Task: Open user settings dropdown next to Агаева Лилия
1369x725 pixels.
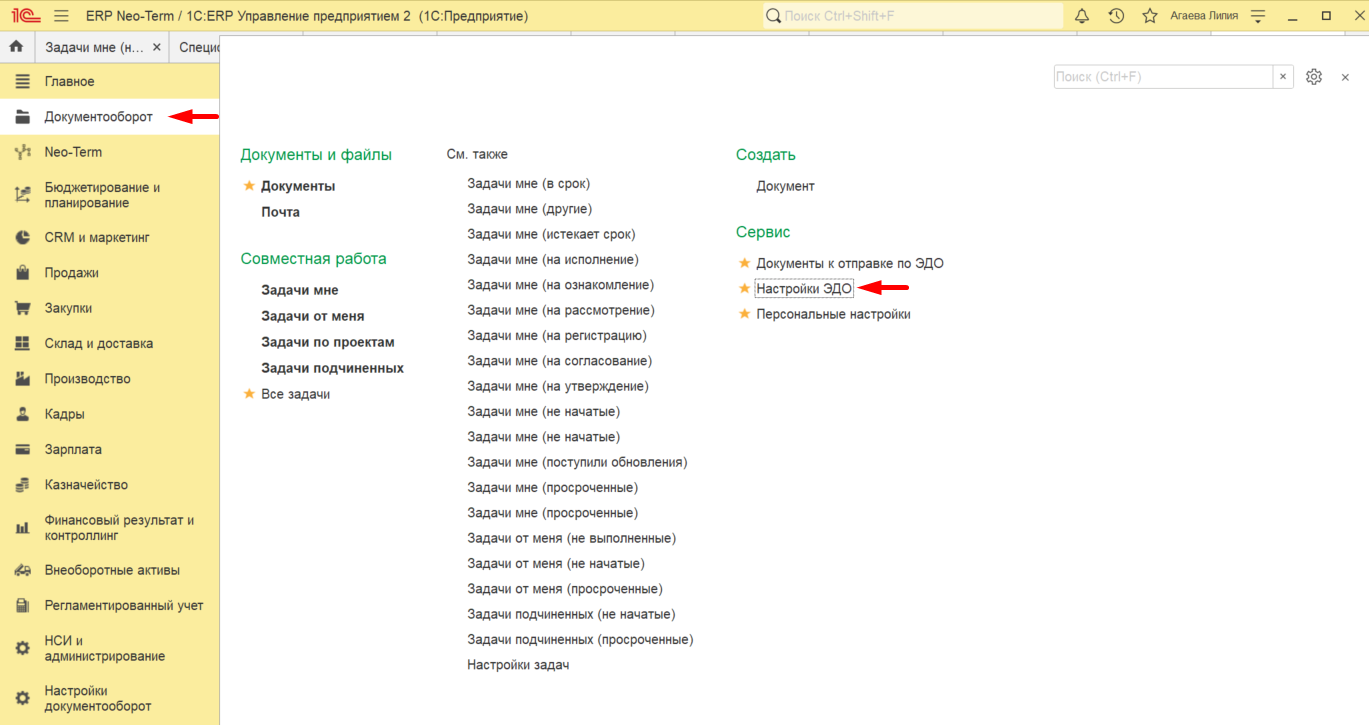Action: click(1258, 16)
